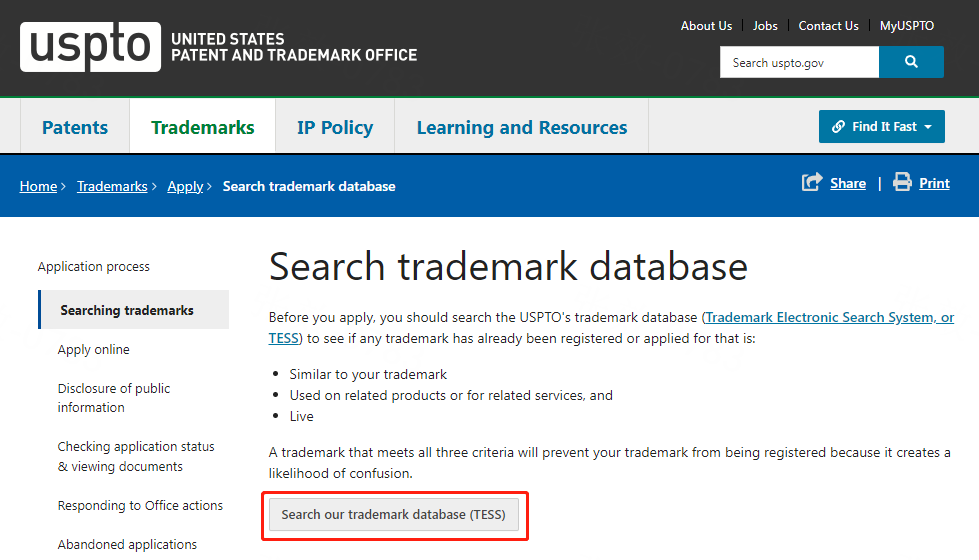Open Learning and Resources menu
This screenshot has width=979, height=560.
(522, 127)
